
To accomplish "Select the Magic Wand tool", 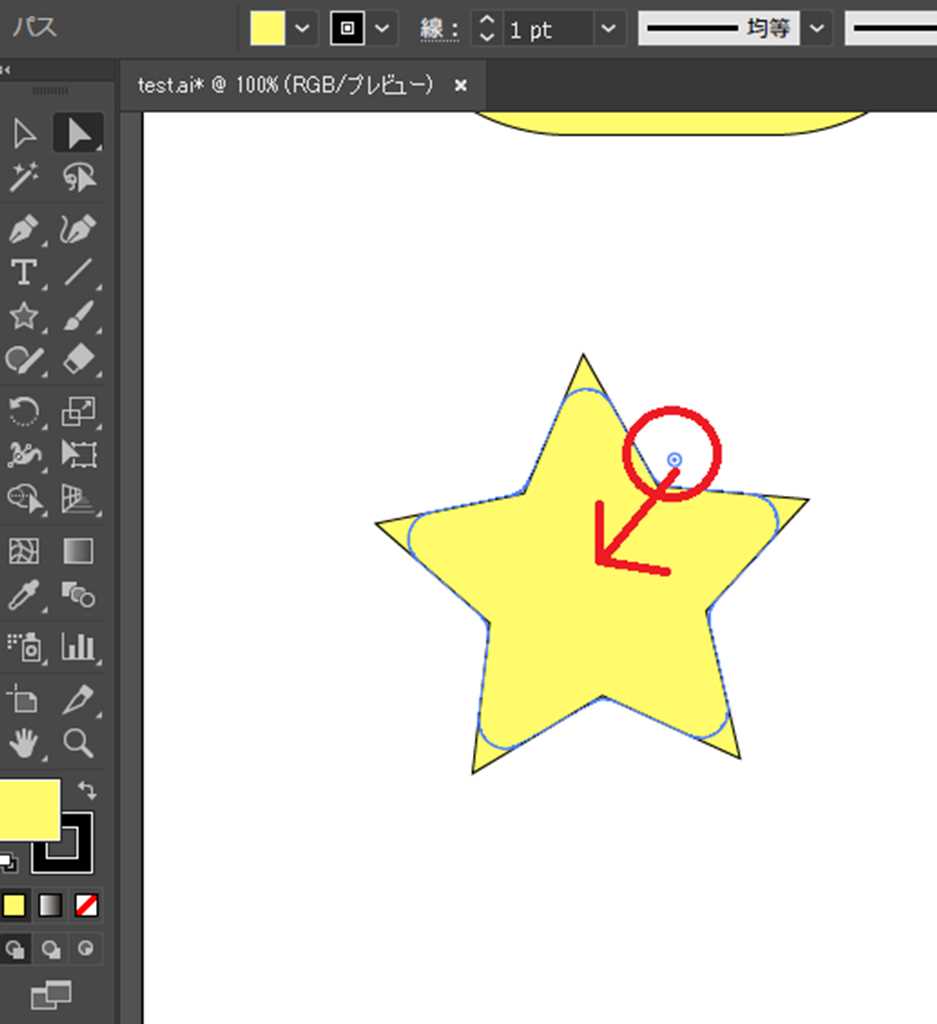I will pos(23,178).
